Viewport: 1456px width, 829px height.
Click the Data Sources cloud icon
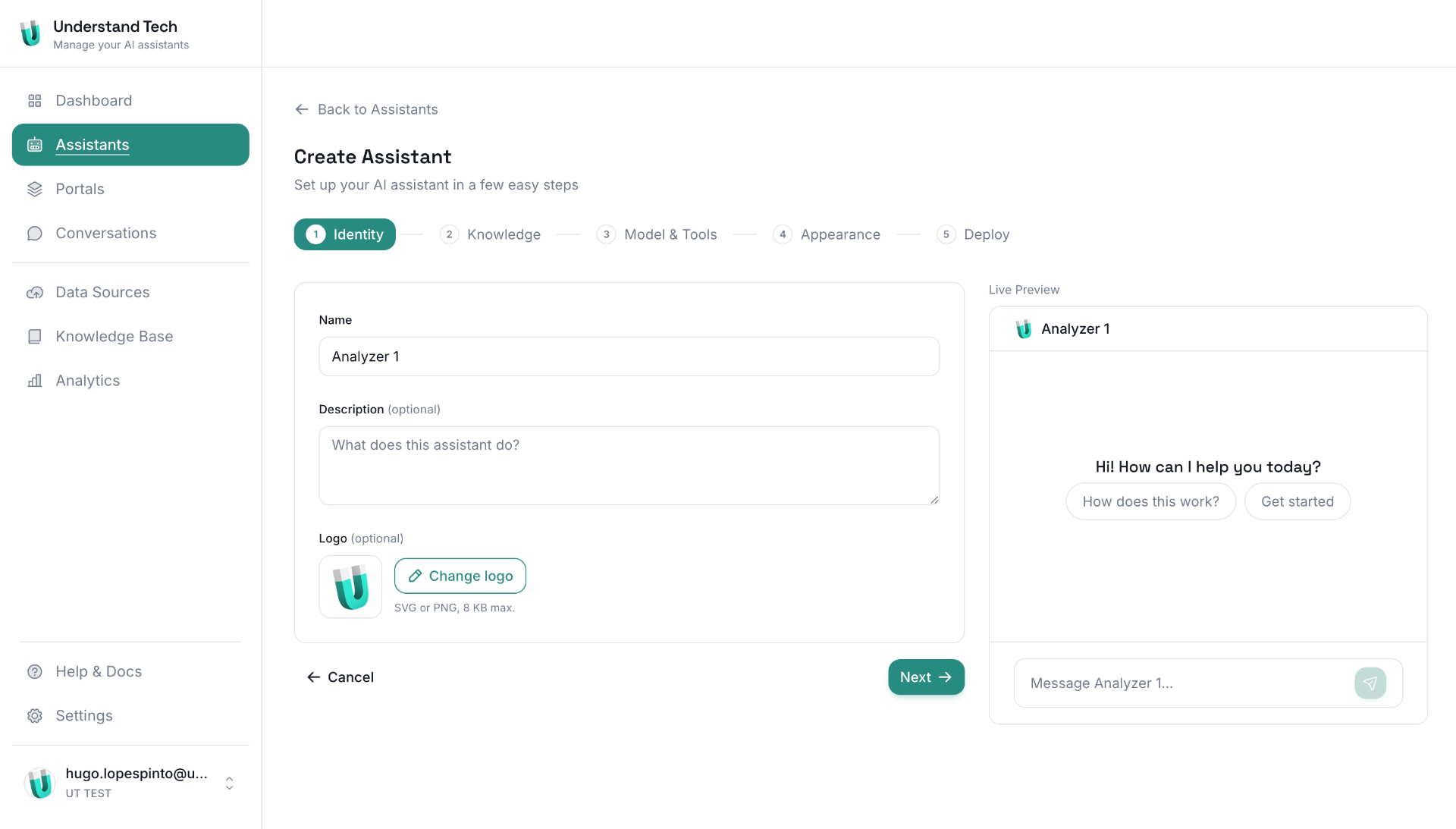[x=35, y=293]
